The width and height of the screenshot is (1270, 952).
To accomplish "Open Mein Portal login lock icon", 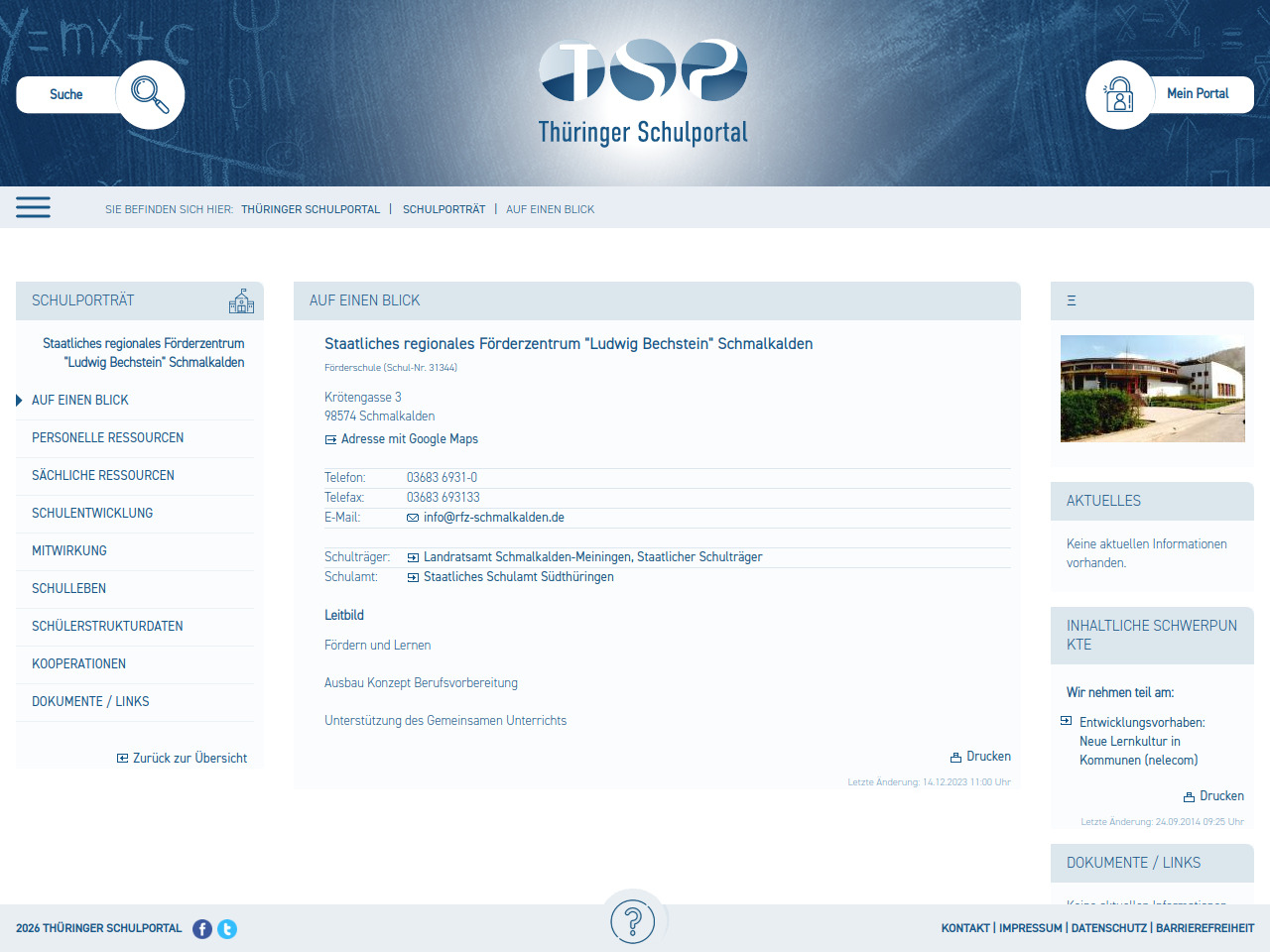I will pos(1119,94).
